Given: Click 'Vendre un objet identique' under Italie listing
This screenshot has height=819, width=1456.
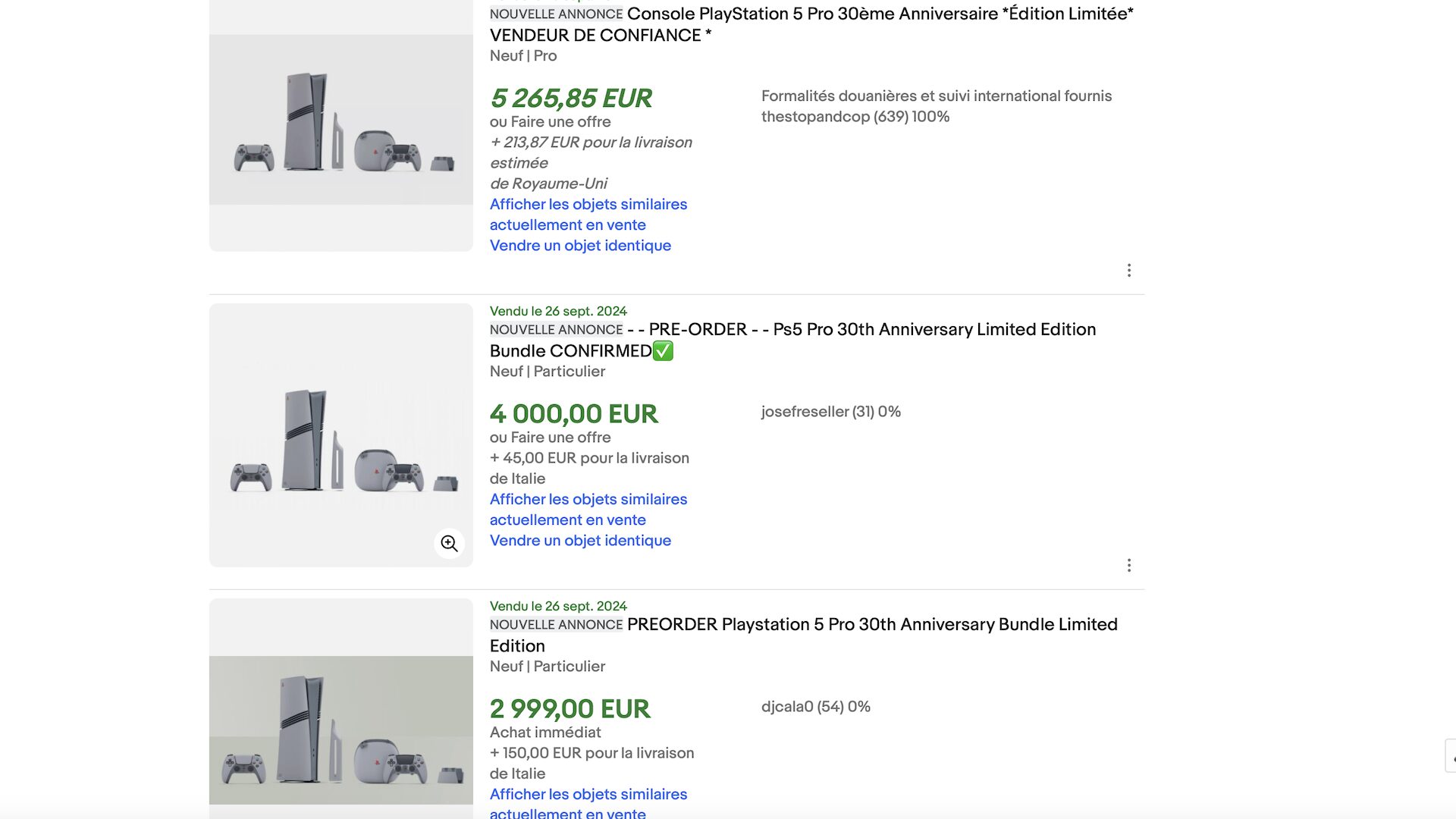Looking at the screenshot, I should pyautogui.click(x=580, y=541).
